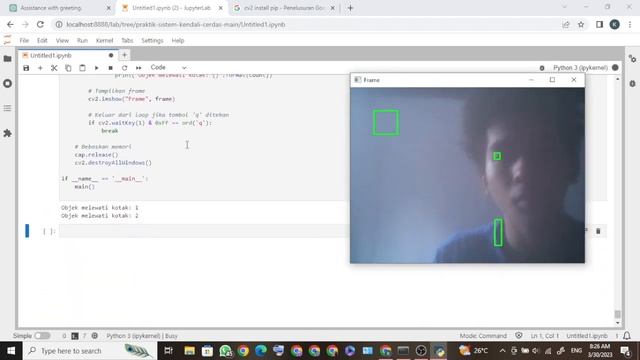Open the File Browser sidebar folder icon

point(7,59)
